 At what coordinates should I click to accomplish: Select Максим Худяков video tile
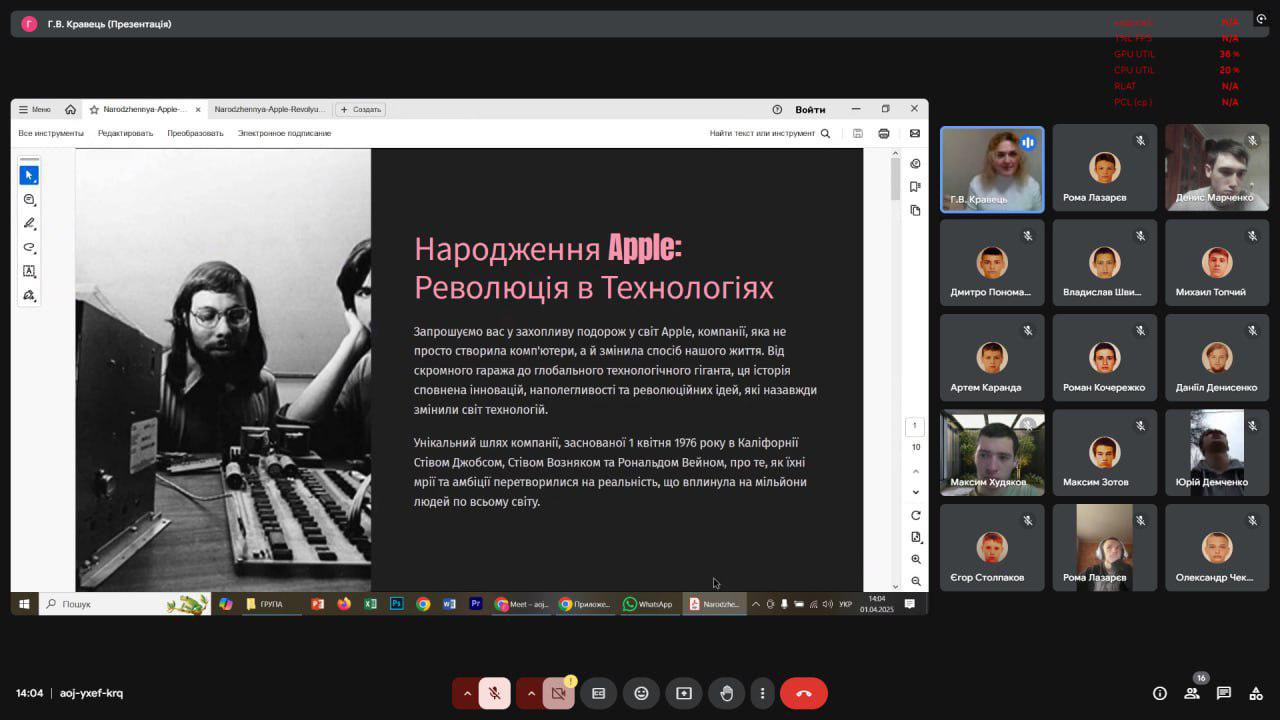point(992,453)
